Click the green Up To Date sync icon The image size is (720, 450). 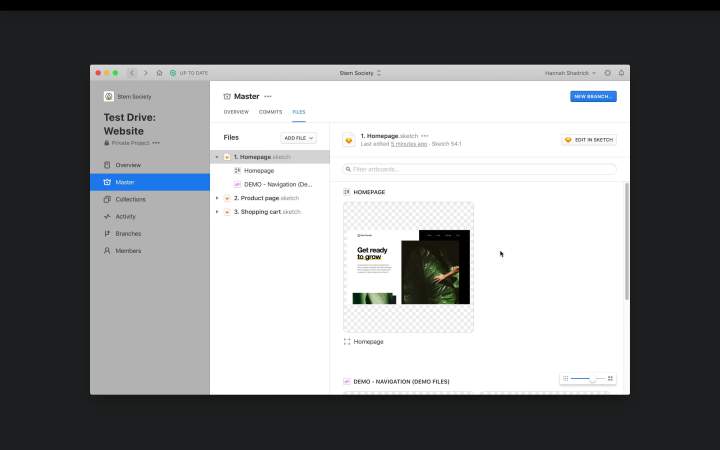(173, 73)
